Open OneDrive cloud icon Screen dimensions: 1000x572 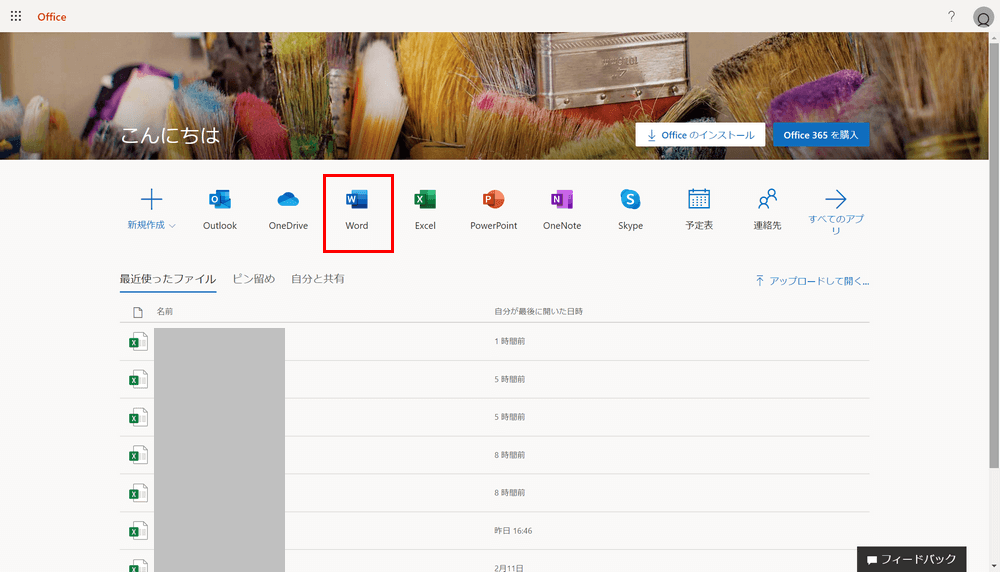coord(288,199)
